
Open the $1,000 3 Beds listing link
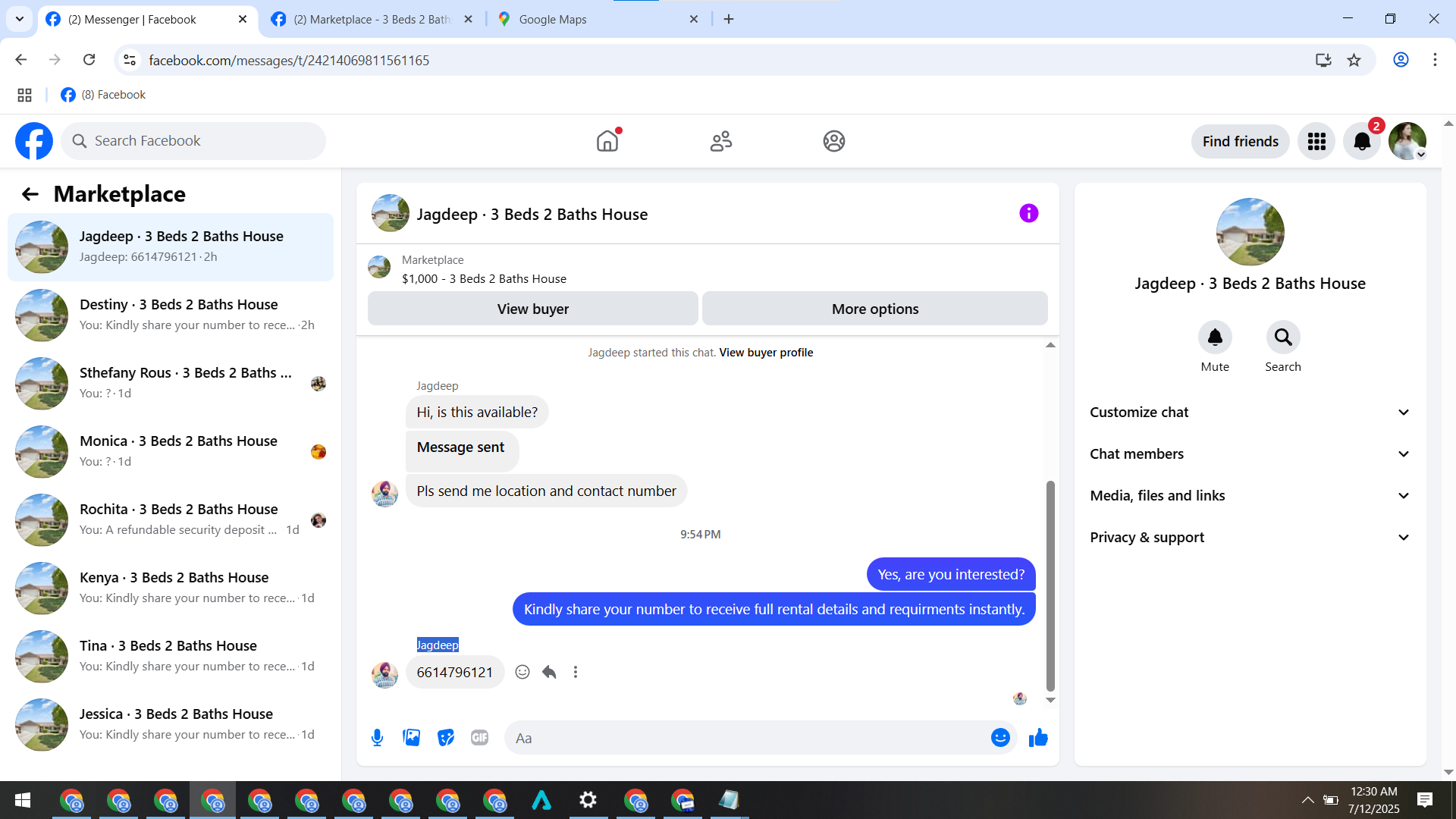point(484,278)
